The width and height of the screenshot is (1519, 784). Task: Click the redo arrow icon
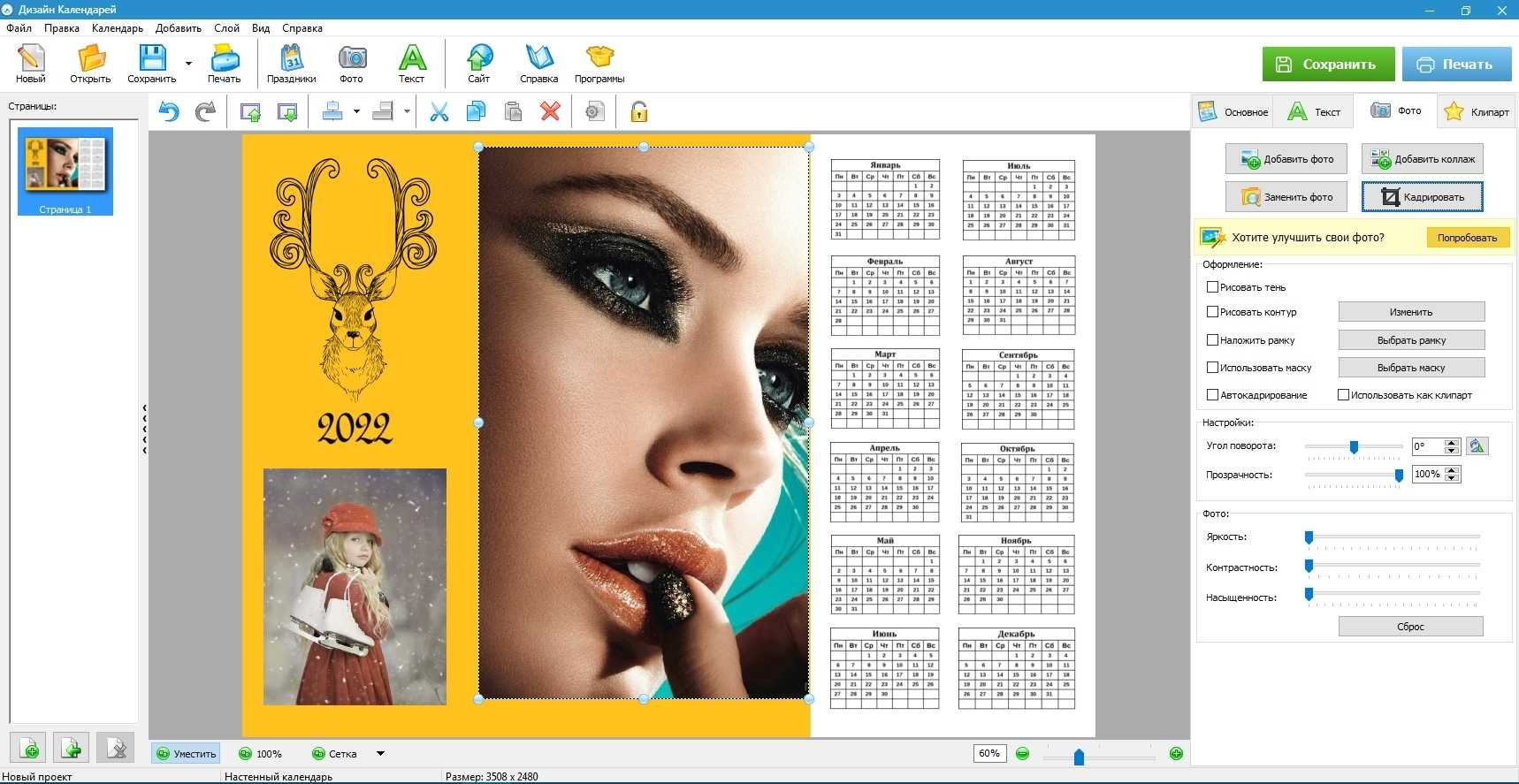[205, 111]
